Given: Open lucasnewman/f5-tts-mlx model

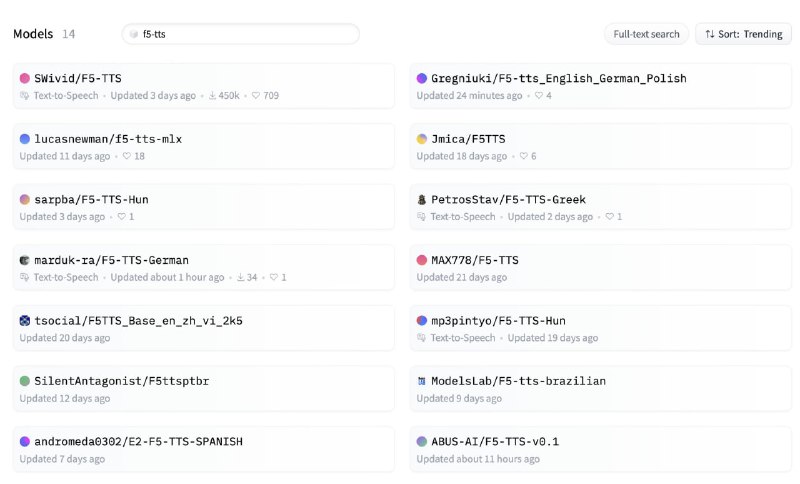Looking at the screenshot, I should pos(204,146).
